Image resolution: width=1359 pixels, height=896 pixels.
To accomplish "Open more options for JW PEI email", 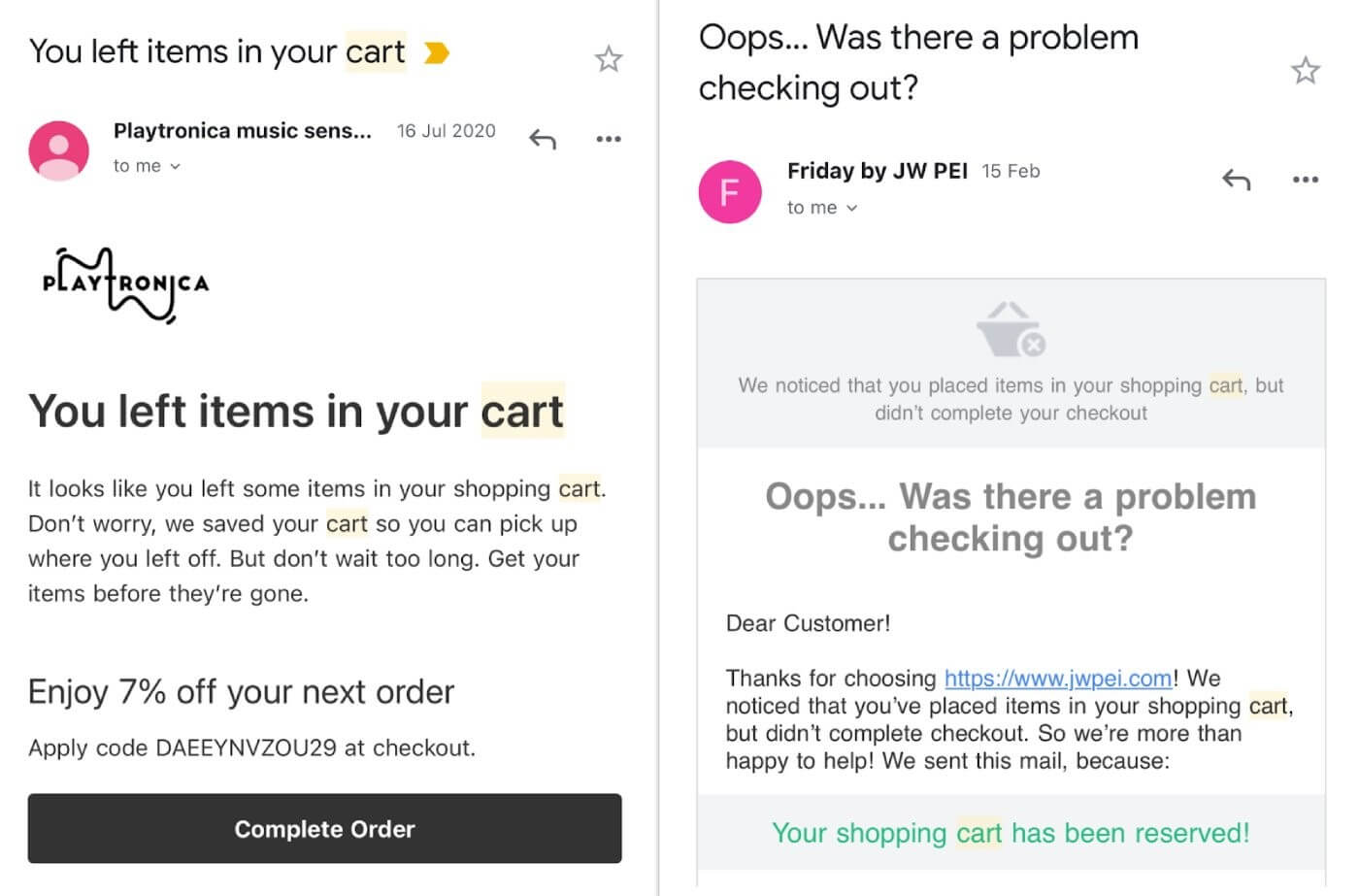I will click(x=1306, y=180).
